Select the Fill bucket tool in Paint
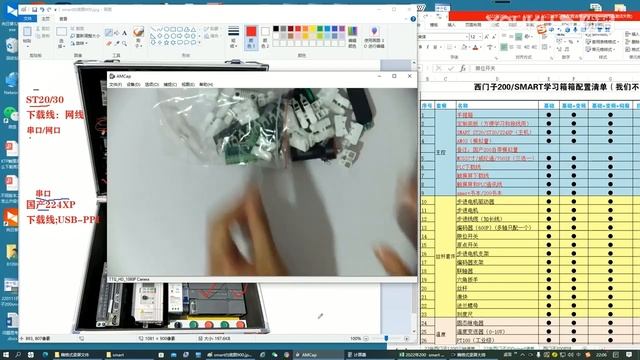 (117, 33)
